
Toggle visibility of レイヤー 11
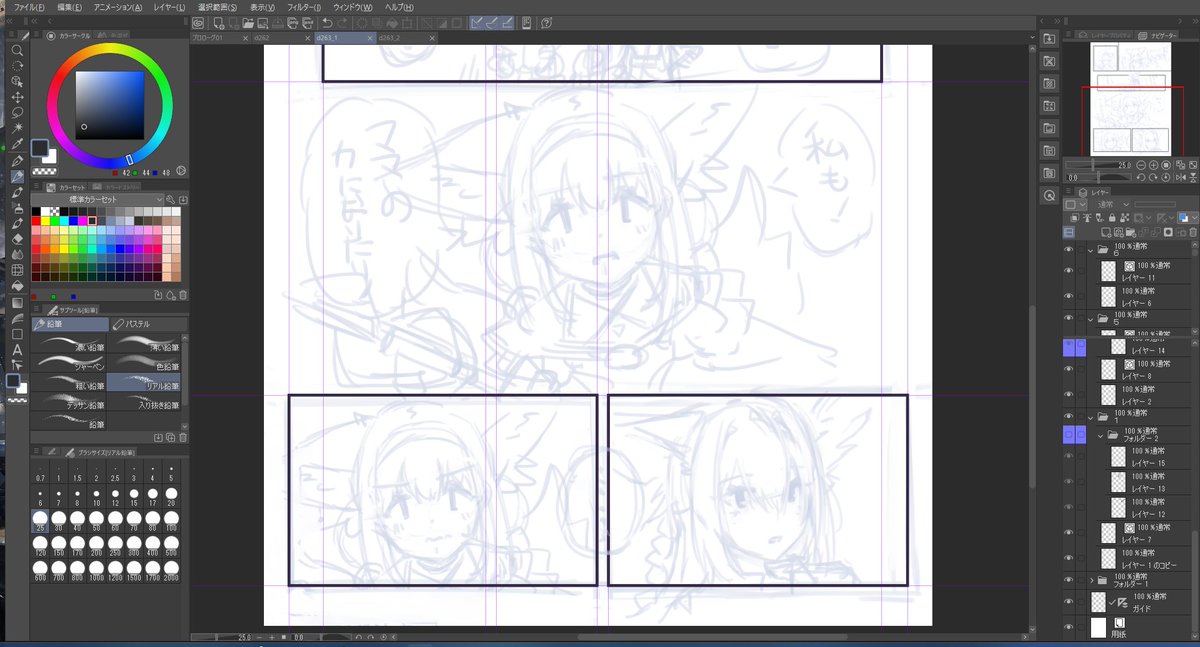point(1068,271)
